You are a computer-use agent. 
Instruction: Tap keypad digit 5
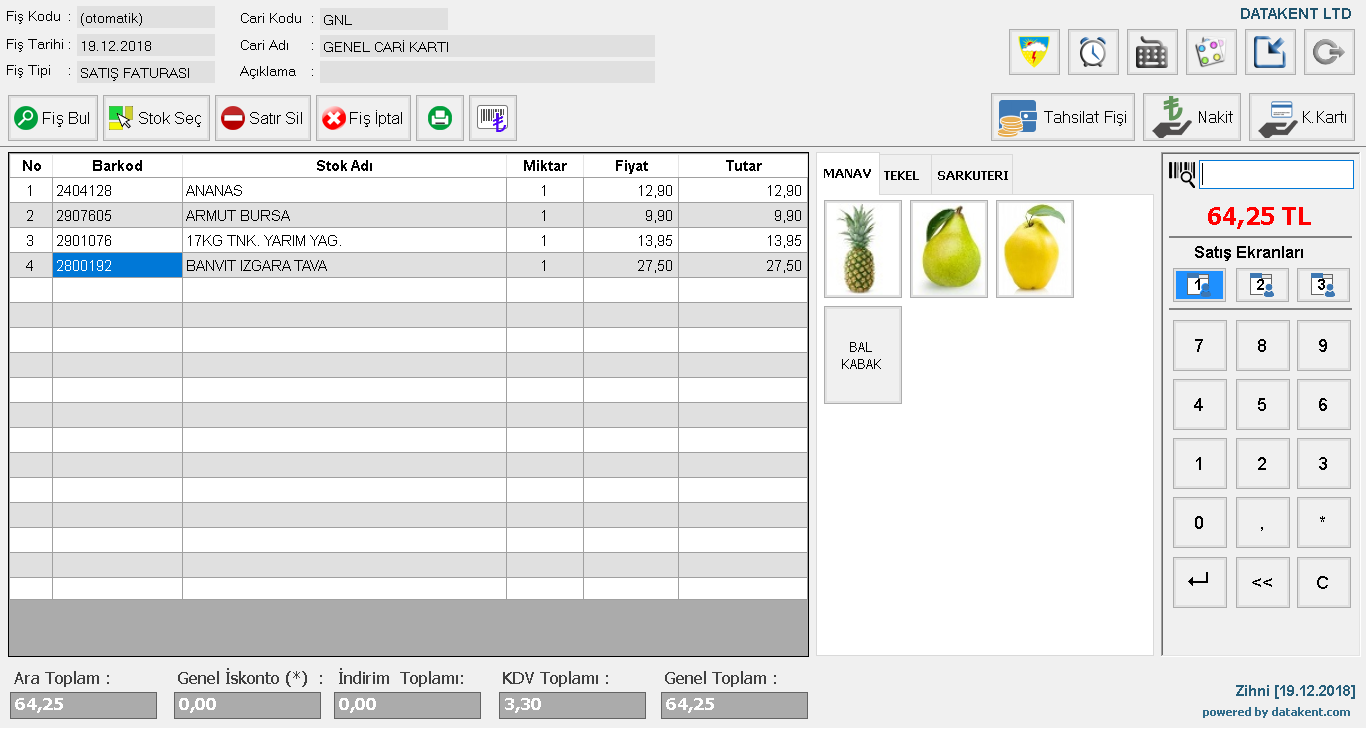1262,405
